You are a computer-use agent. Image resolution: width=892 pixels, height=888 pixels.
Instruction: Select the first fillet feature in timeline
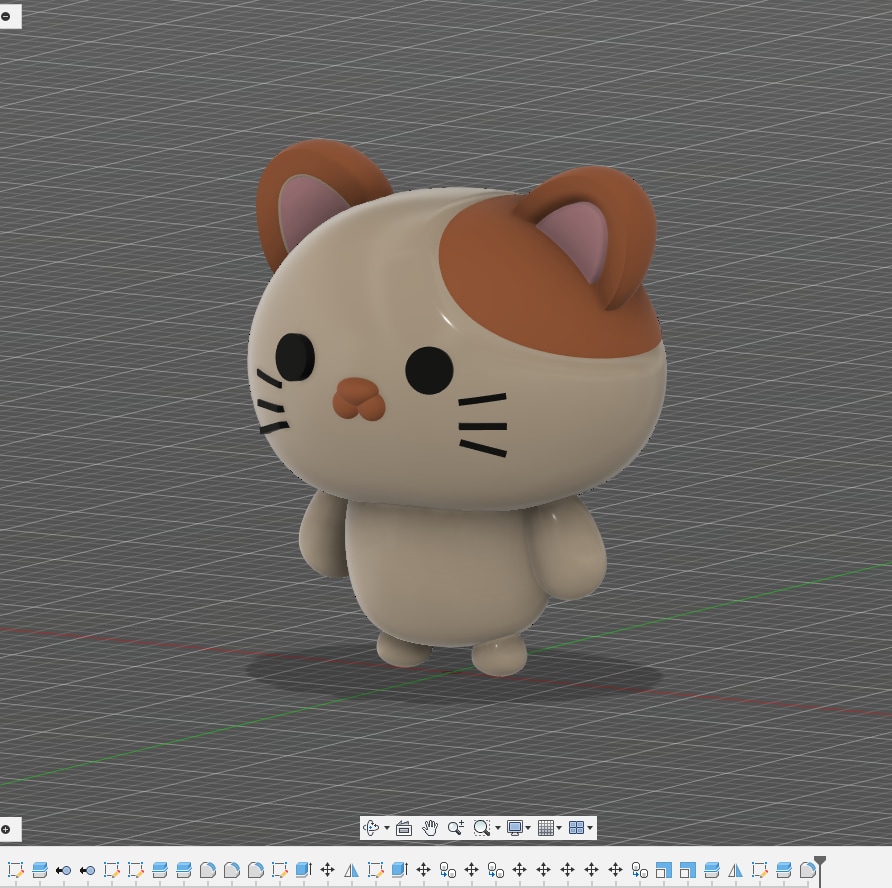[208, 870]
